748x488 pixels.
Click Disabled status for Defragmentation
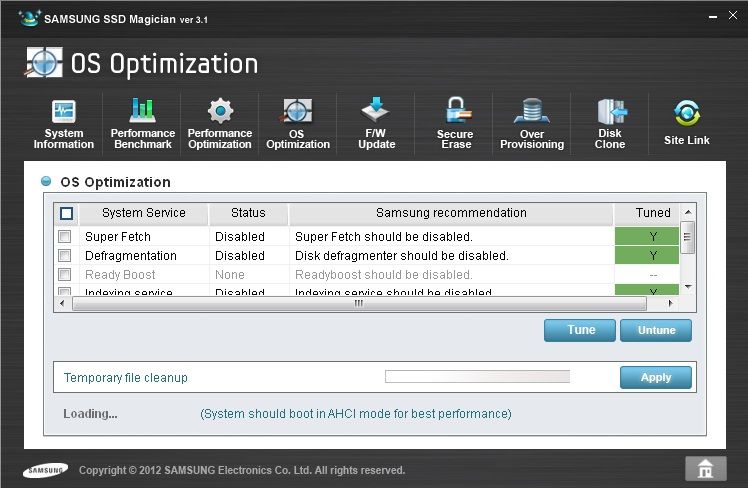pyautogui.click(x=239, y=256)
